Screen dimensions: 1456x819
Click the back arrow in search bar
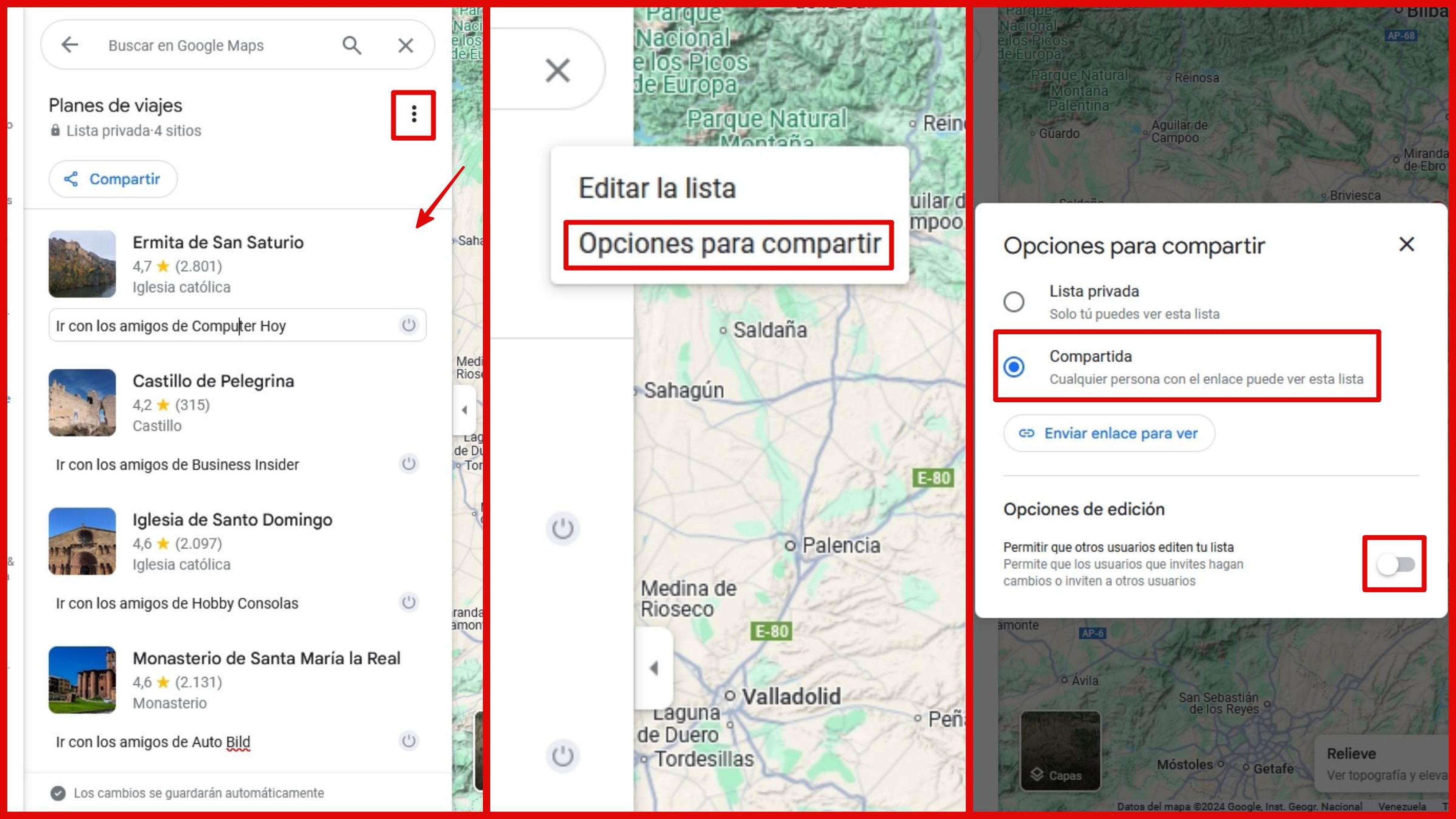pos(69,45)
